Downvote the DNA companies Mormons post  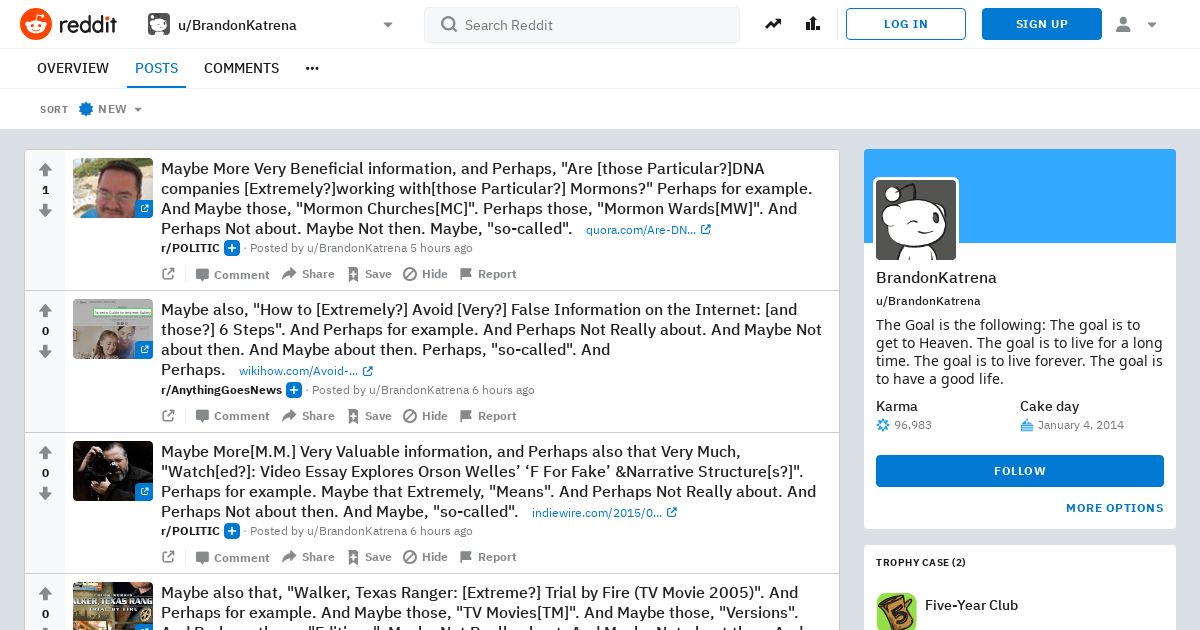pos(45,210)
